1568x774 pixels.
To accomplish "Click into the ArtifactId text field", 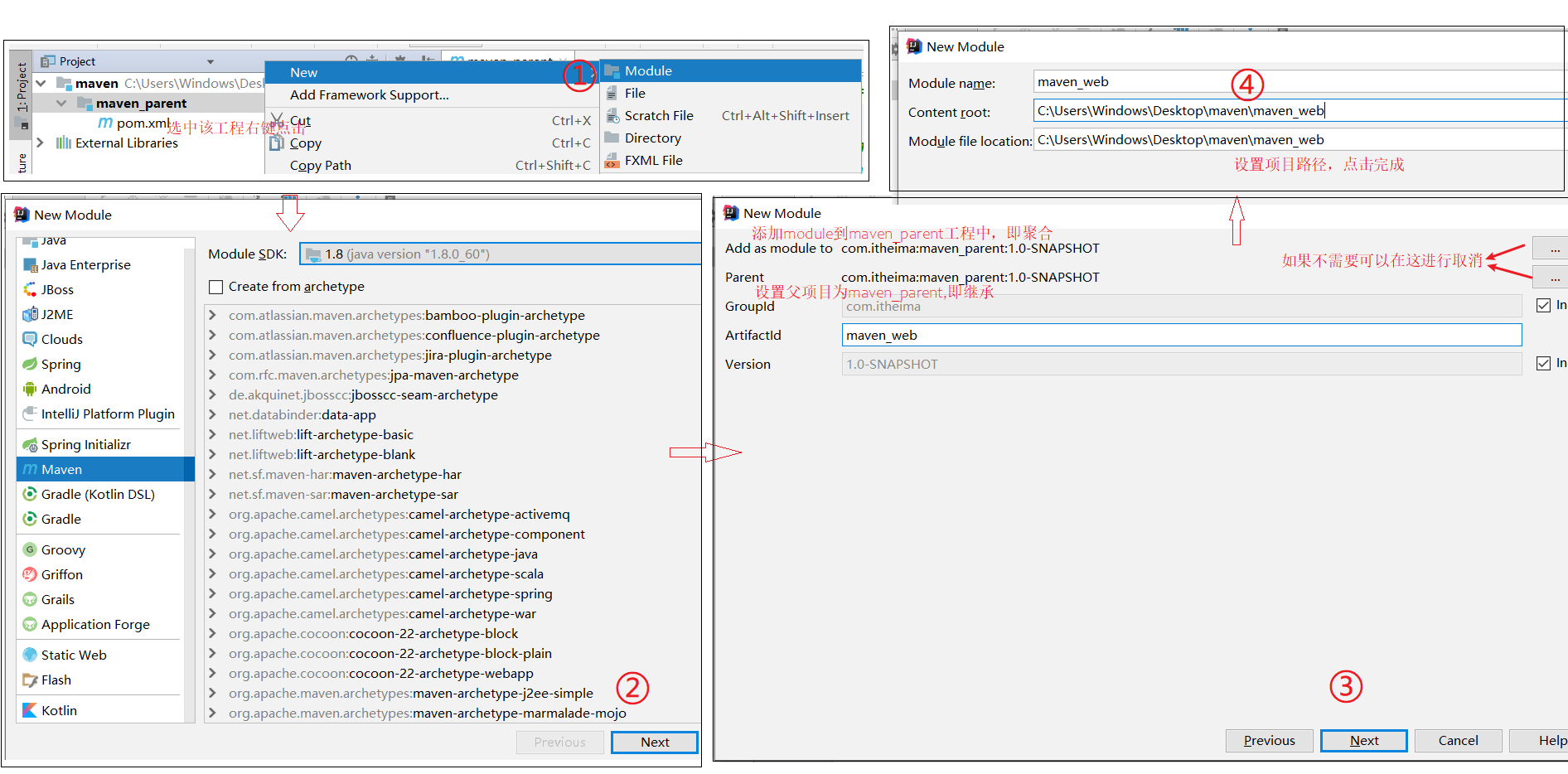I will (1181, 335).
